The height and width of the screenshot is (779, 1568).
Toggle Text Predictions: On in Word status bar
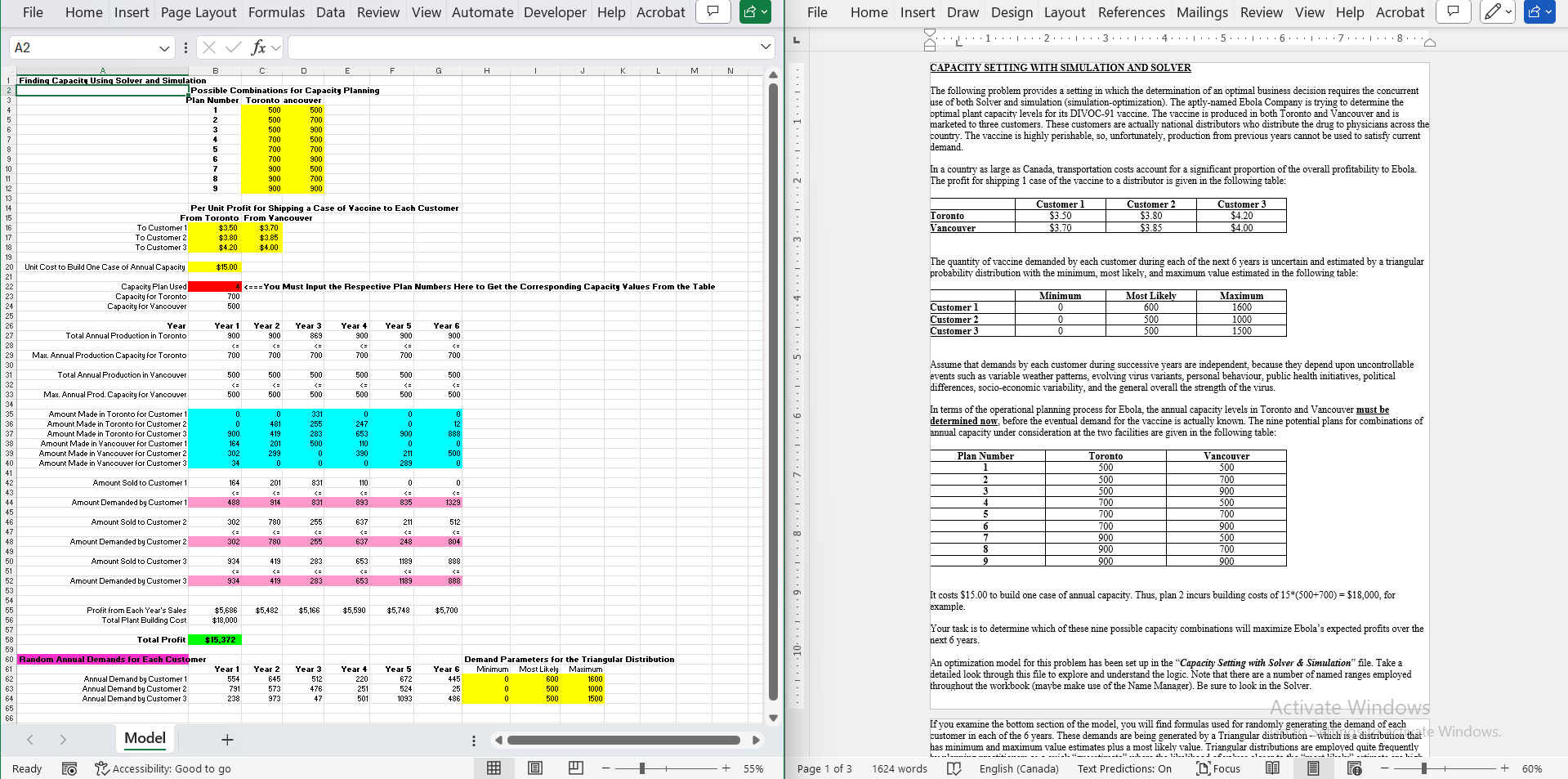tap(1124, 768)
